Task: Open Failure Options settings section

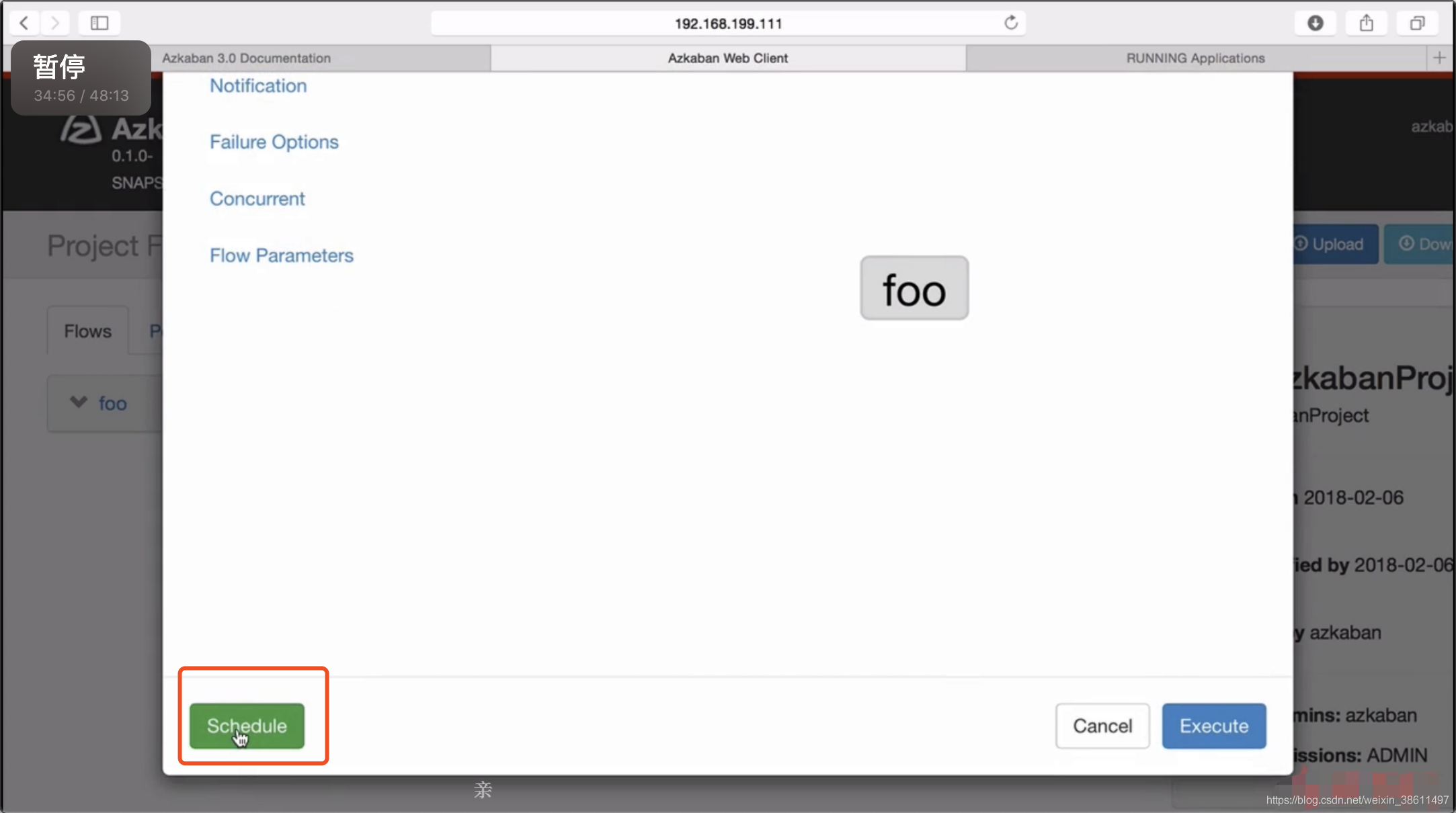Action: click(x=274, y=142)
